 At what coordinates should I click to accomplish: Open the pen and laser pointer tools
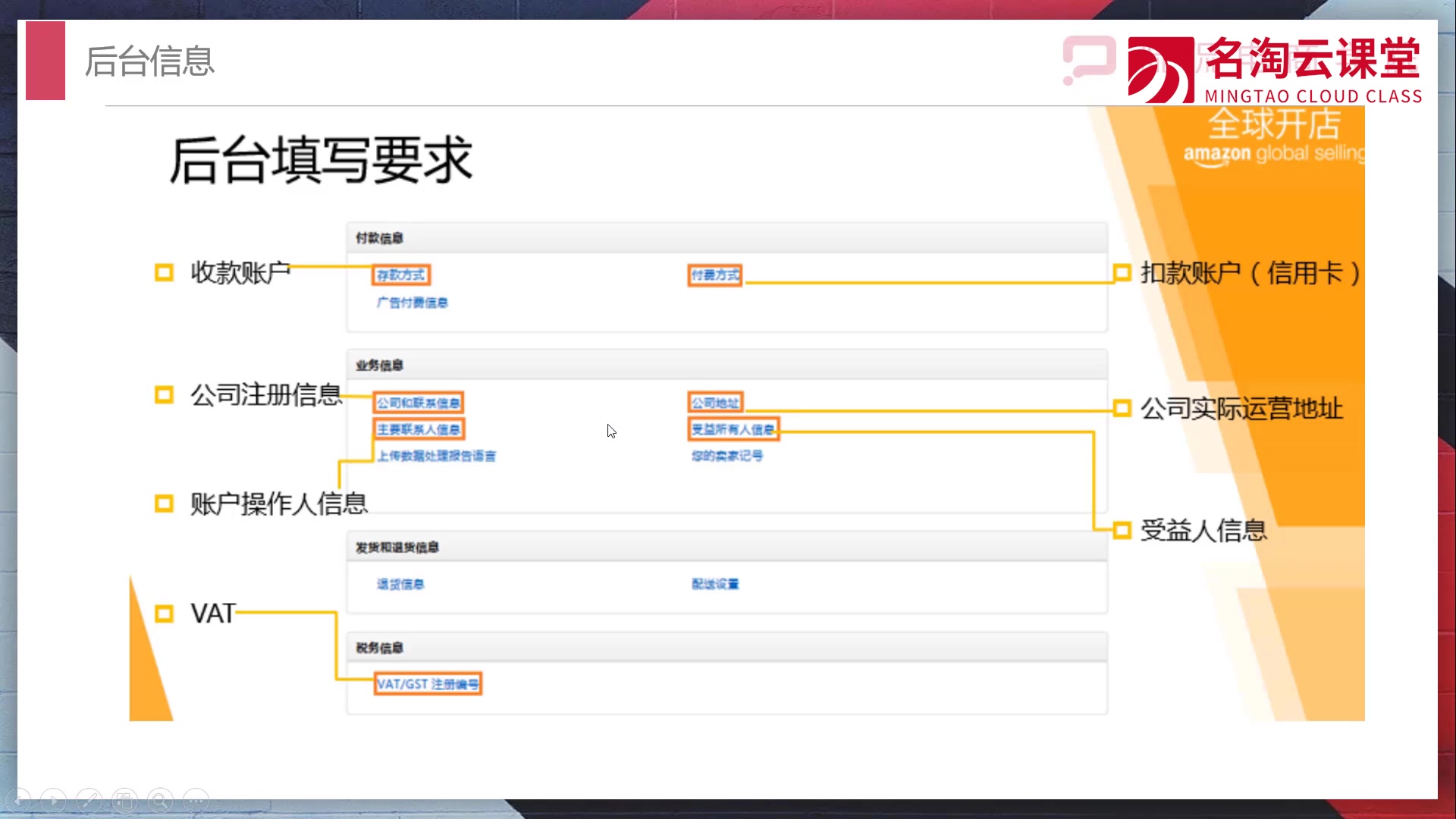[89, 800]
